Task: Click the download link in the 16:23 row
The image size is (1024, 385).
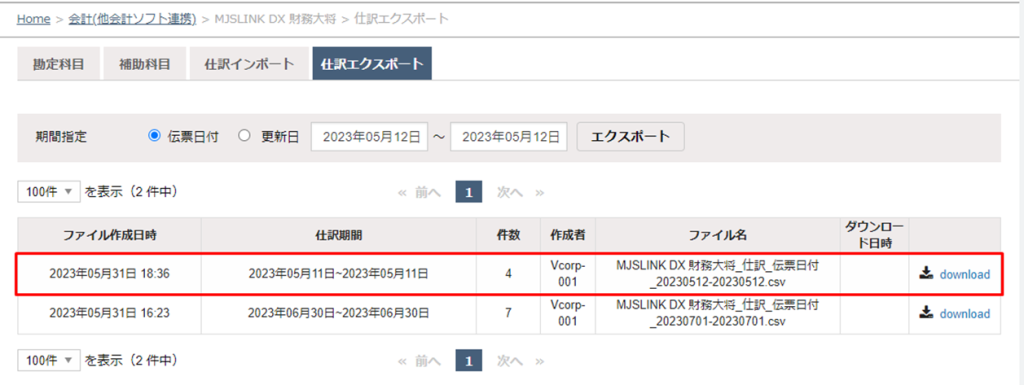Action: pos(965,314)
